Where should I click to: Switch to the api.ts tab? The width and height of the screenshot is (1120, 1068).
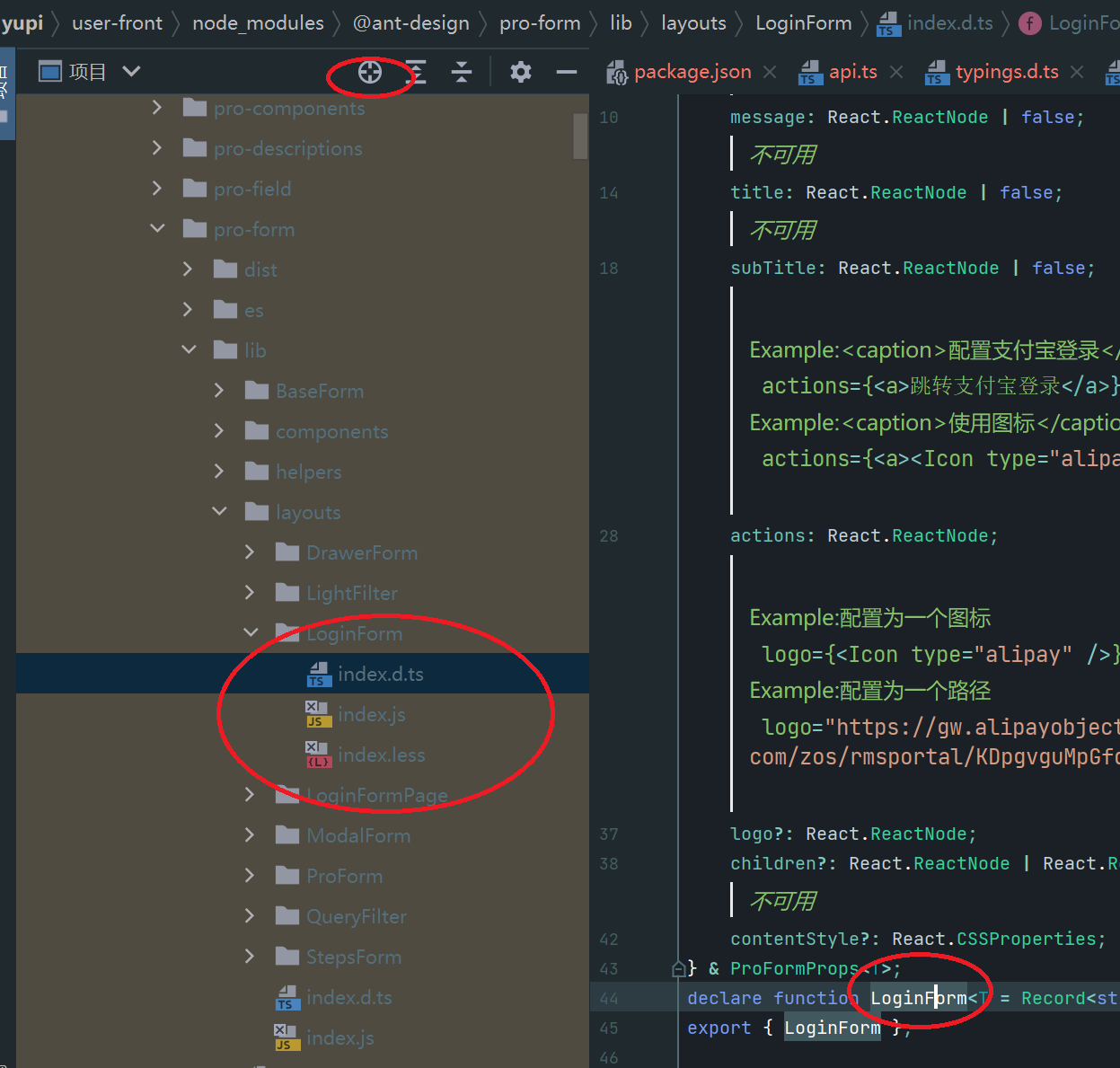point(851,72)
